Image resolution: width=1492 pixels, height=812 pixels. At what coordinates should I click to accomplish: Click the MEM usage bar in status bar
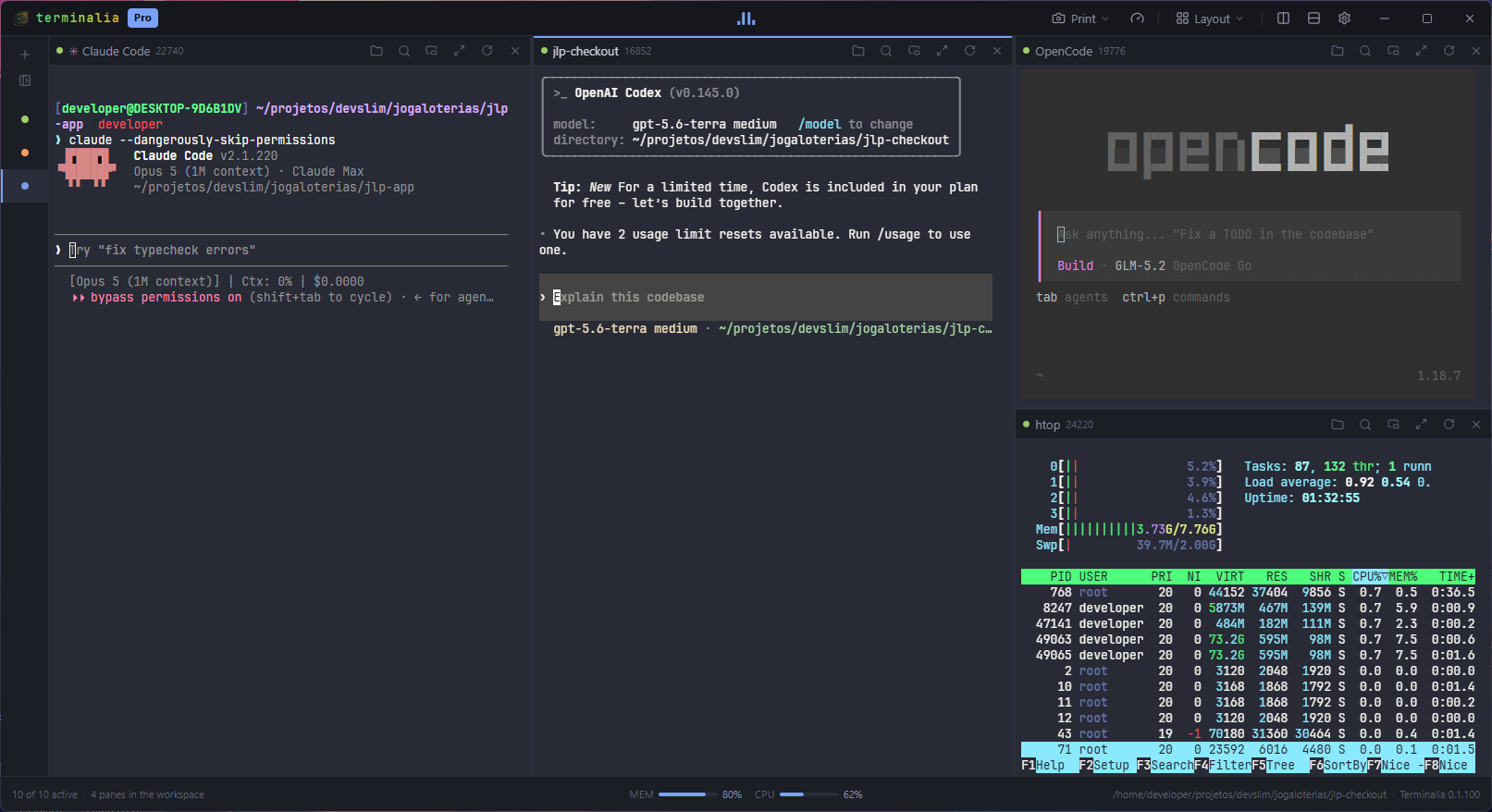coord(686,794)
